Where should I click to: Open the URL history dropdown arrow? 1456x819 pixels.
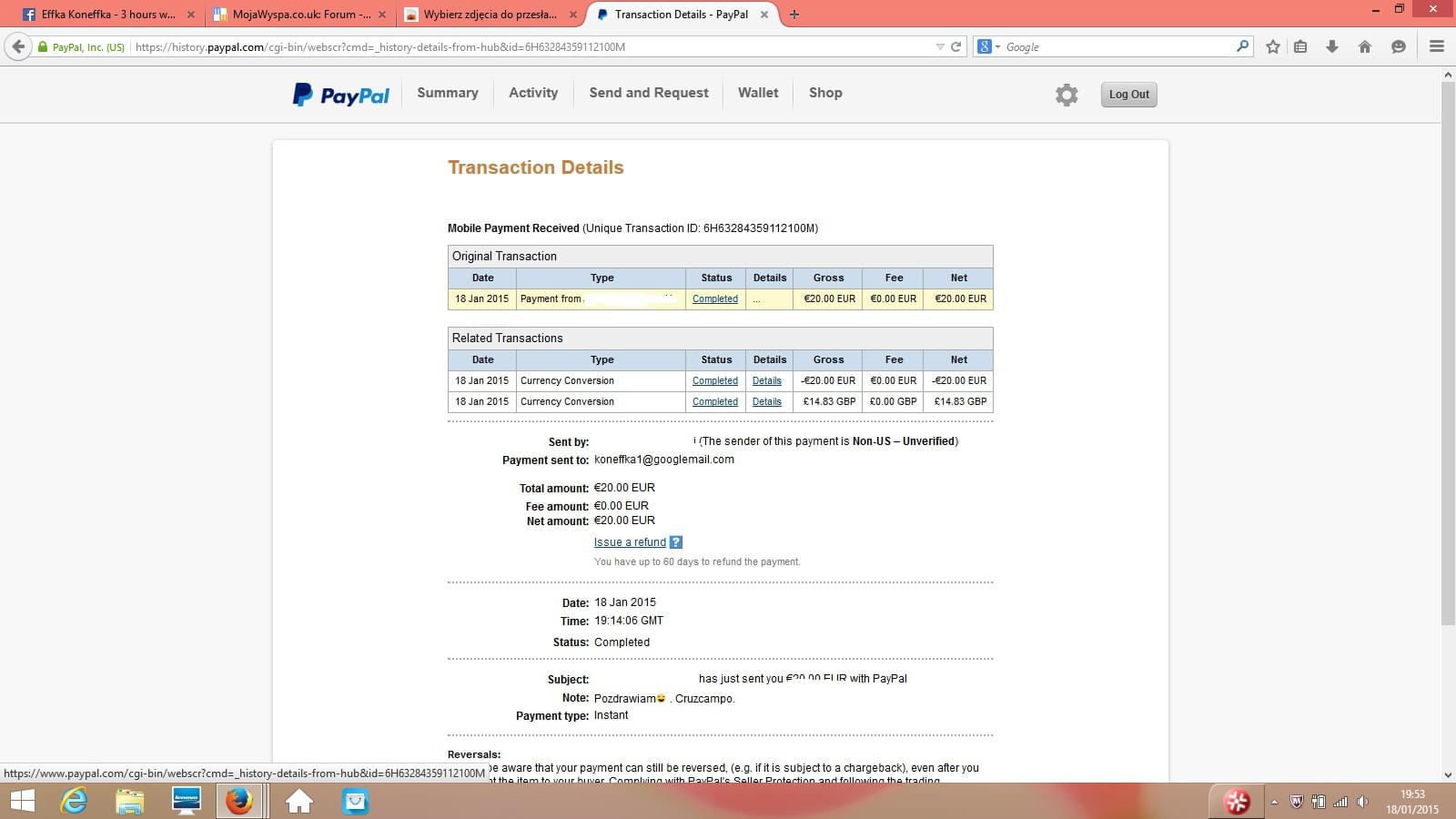coord(940,46)
